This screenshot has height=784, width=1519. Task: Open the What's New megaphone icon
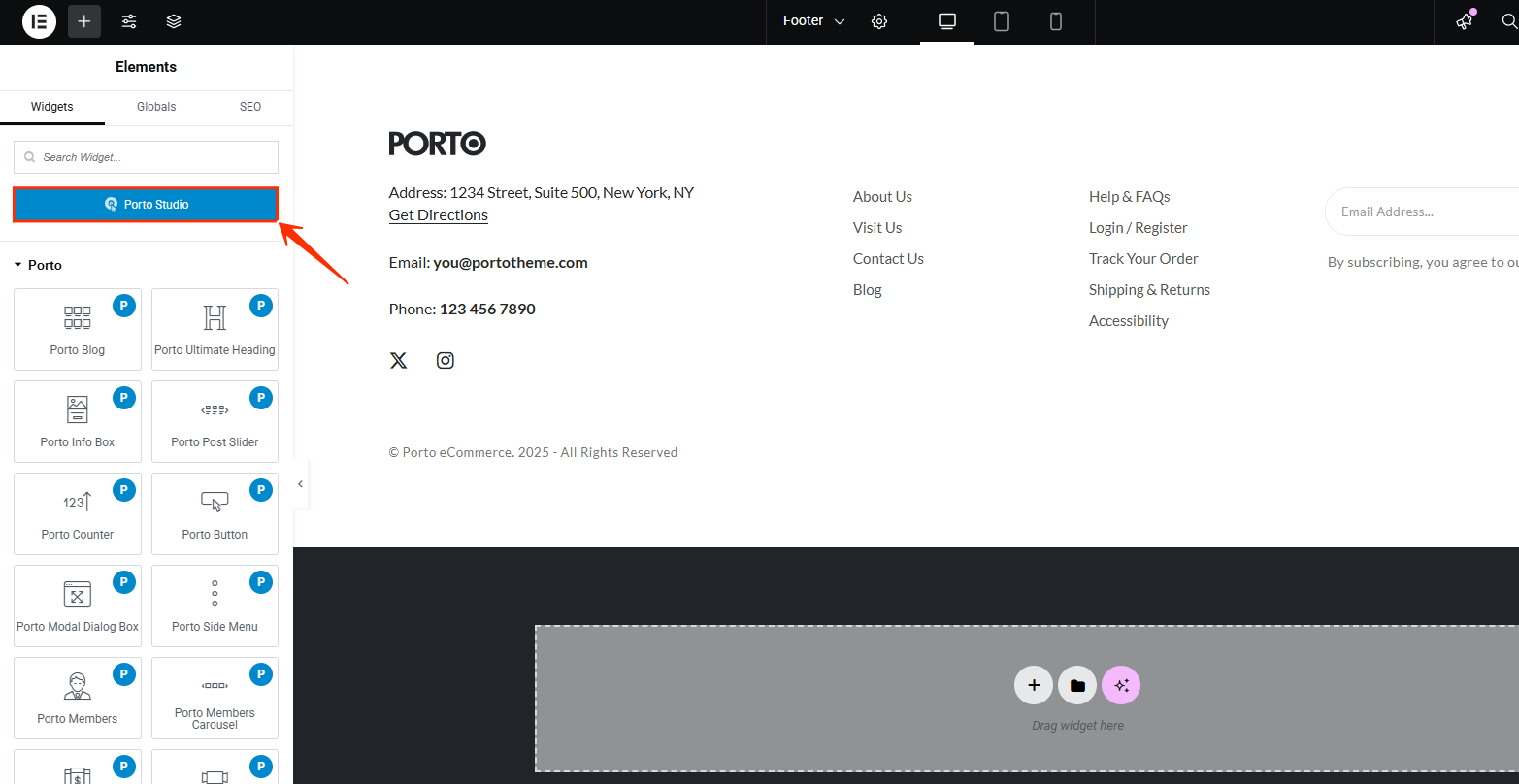click(x=1465, y=21)
